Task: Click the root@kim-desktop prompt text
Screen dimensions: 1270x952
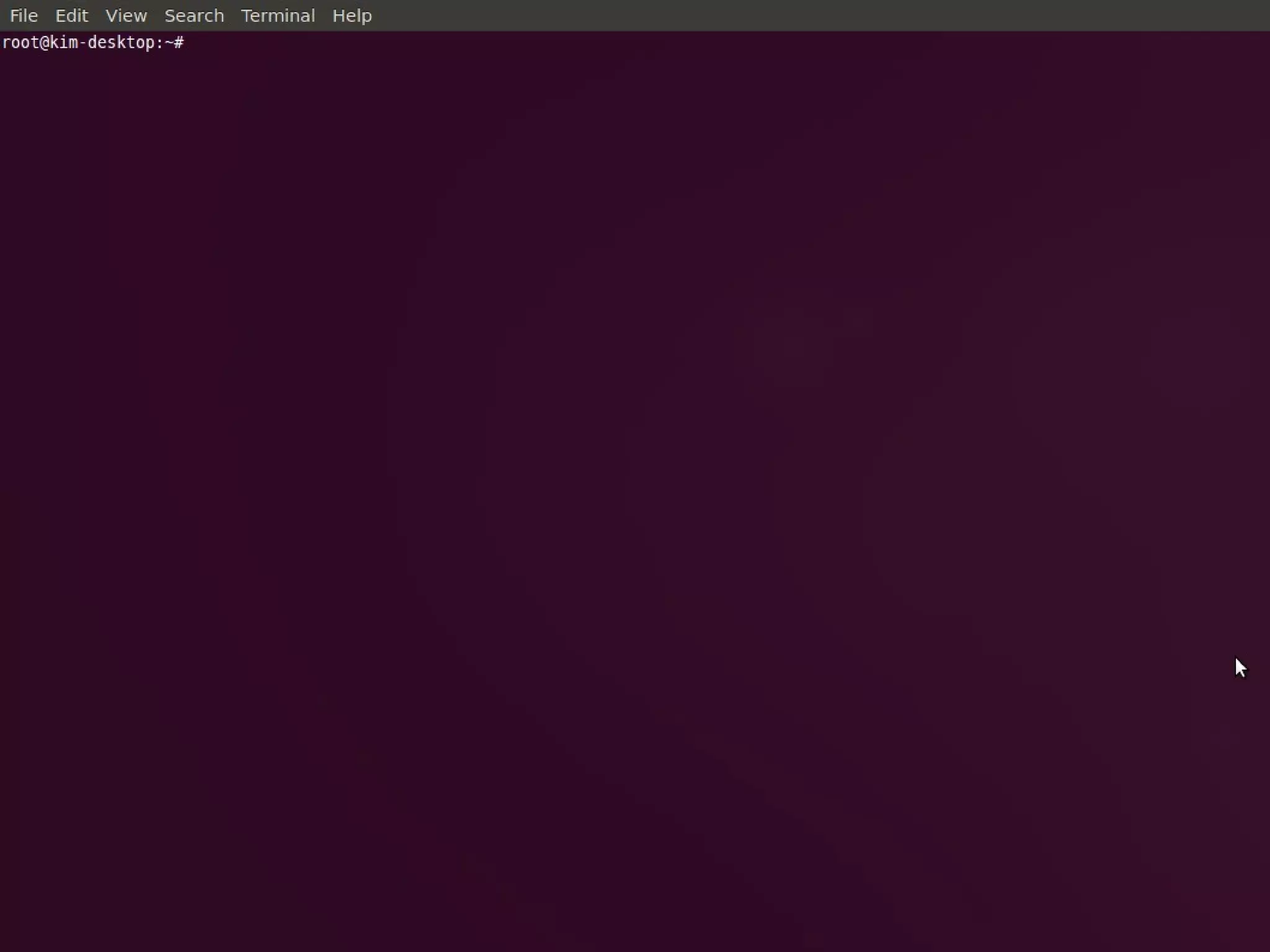Action: pyautogui.click(x=93, y=43)
